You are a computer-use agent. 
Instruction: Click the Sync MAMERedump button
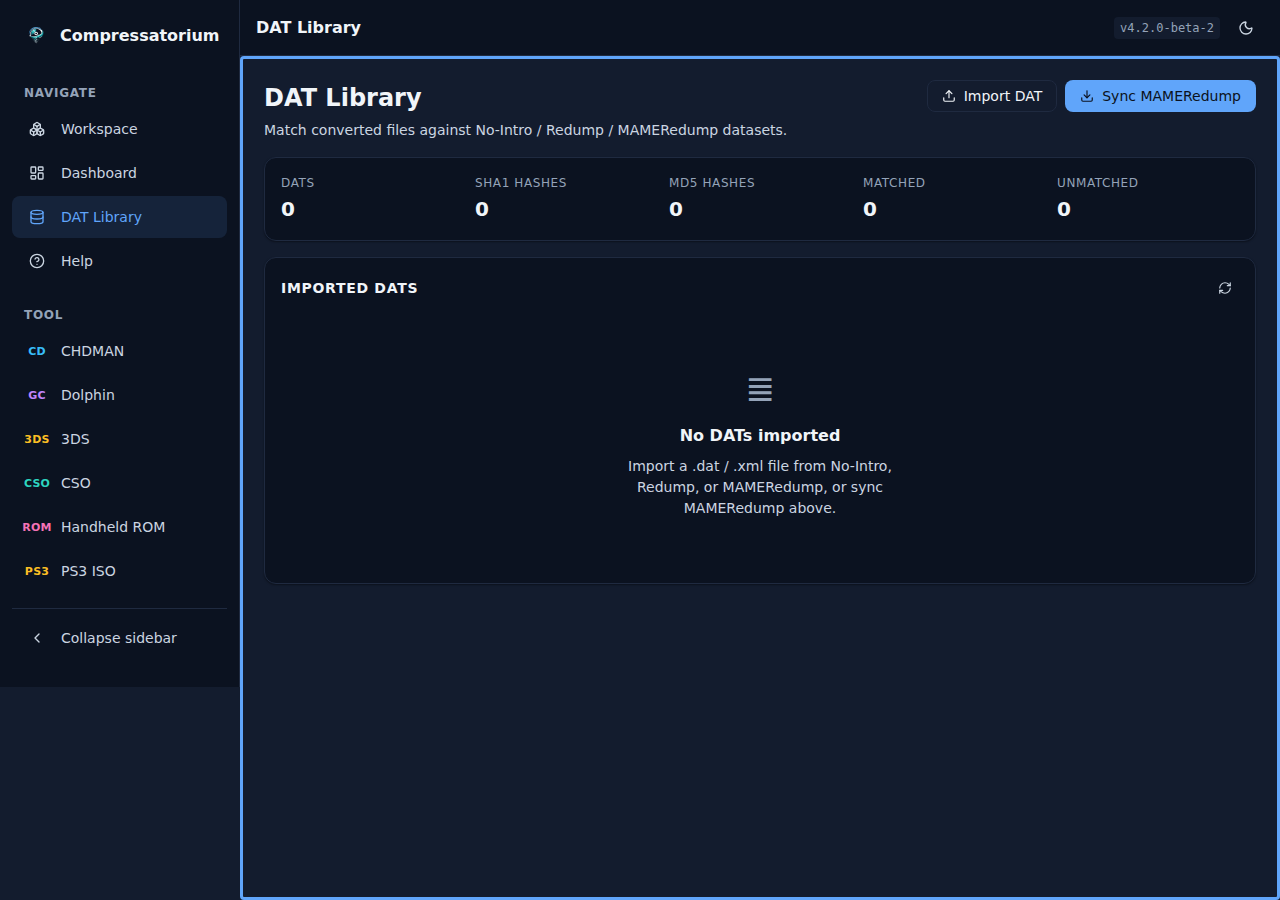[1160, 96]
